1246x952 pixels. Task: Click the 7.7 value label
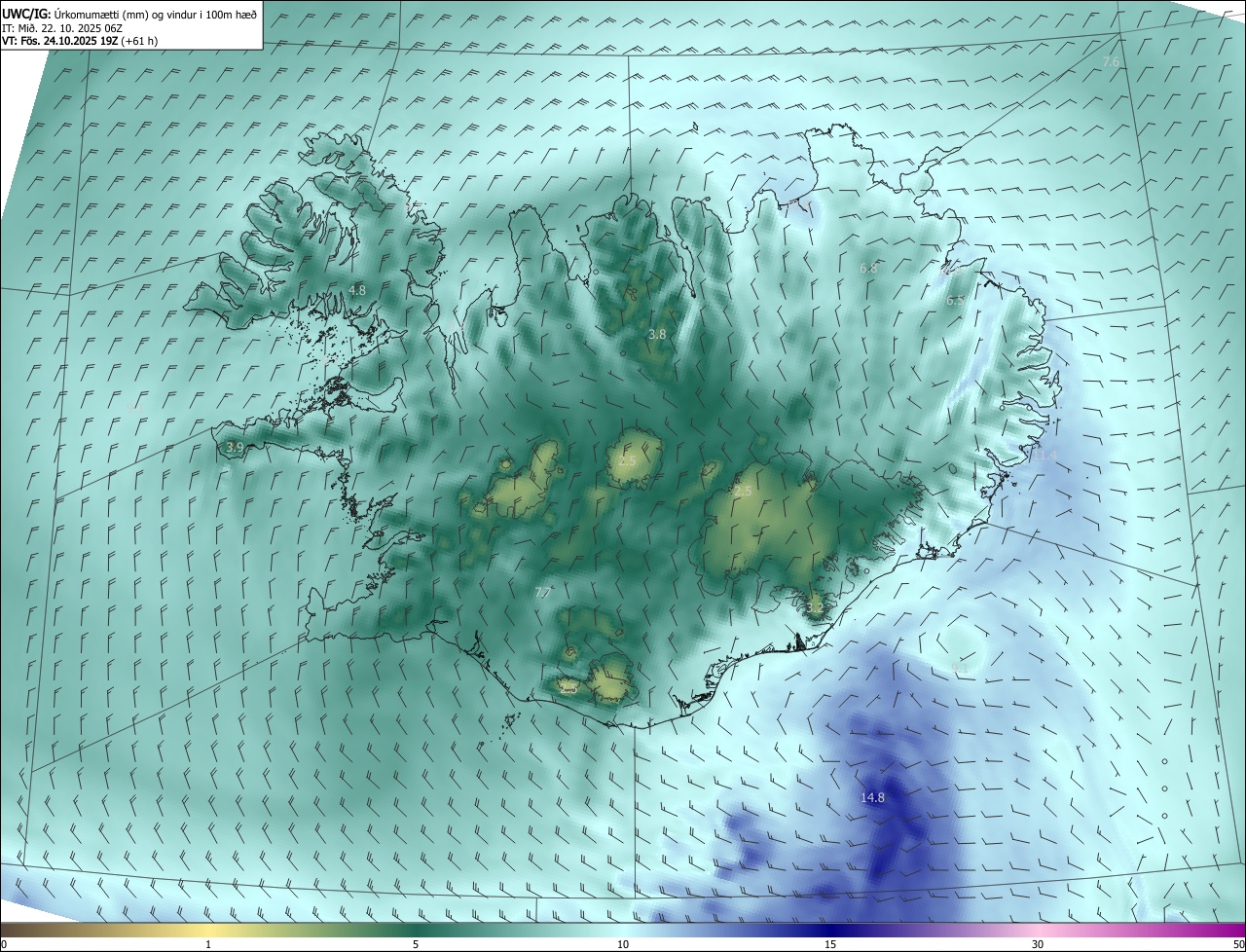(543, 592)
